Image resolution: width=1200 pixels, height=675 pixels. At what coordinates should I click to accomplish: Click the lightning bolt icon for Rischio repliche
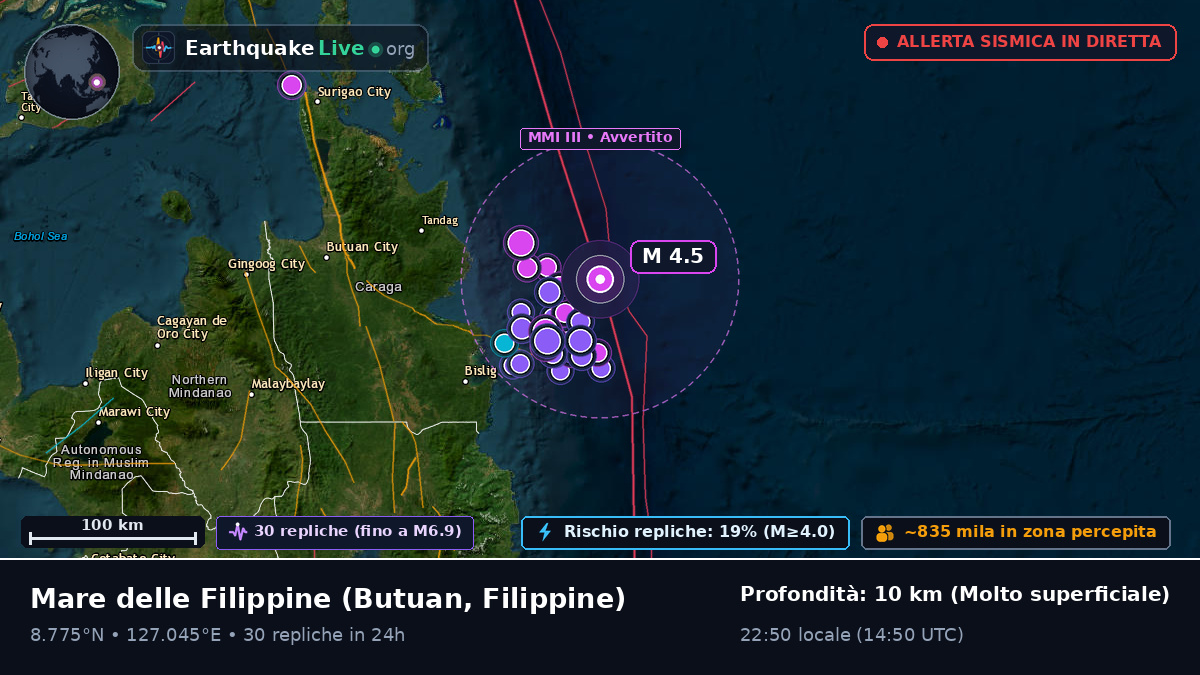[x=545, y=532]
